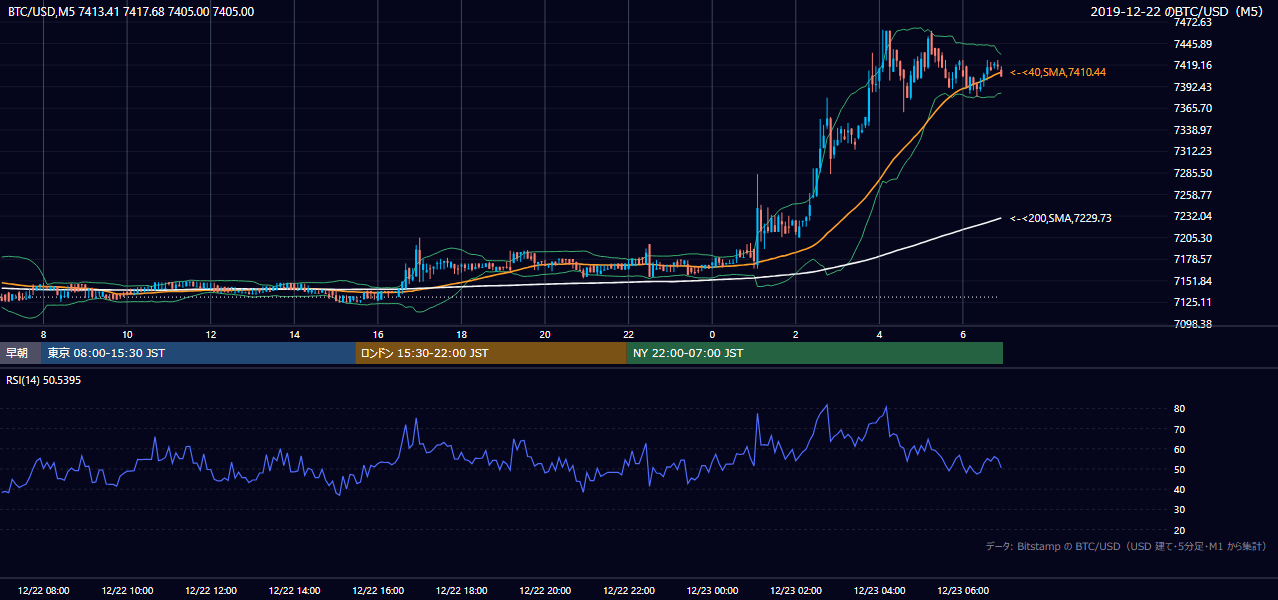This screenshot has height=600, width=1278.
Task: Select the 40 SMA label 7410.44
Action: pos(1058,72)
